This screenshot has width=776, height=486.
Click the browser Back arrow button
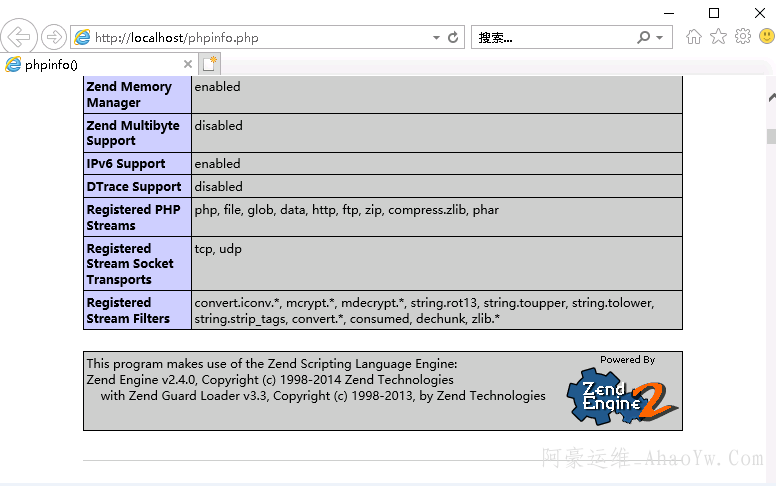(x=19, y=37)
